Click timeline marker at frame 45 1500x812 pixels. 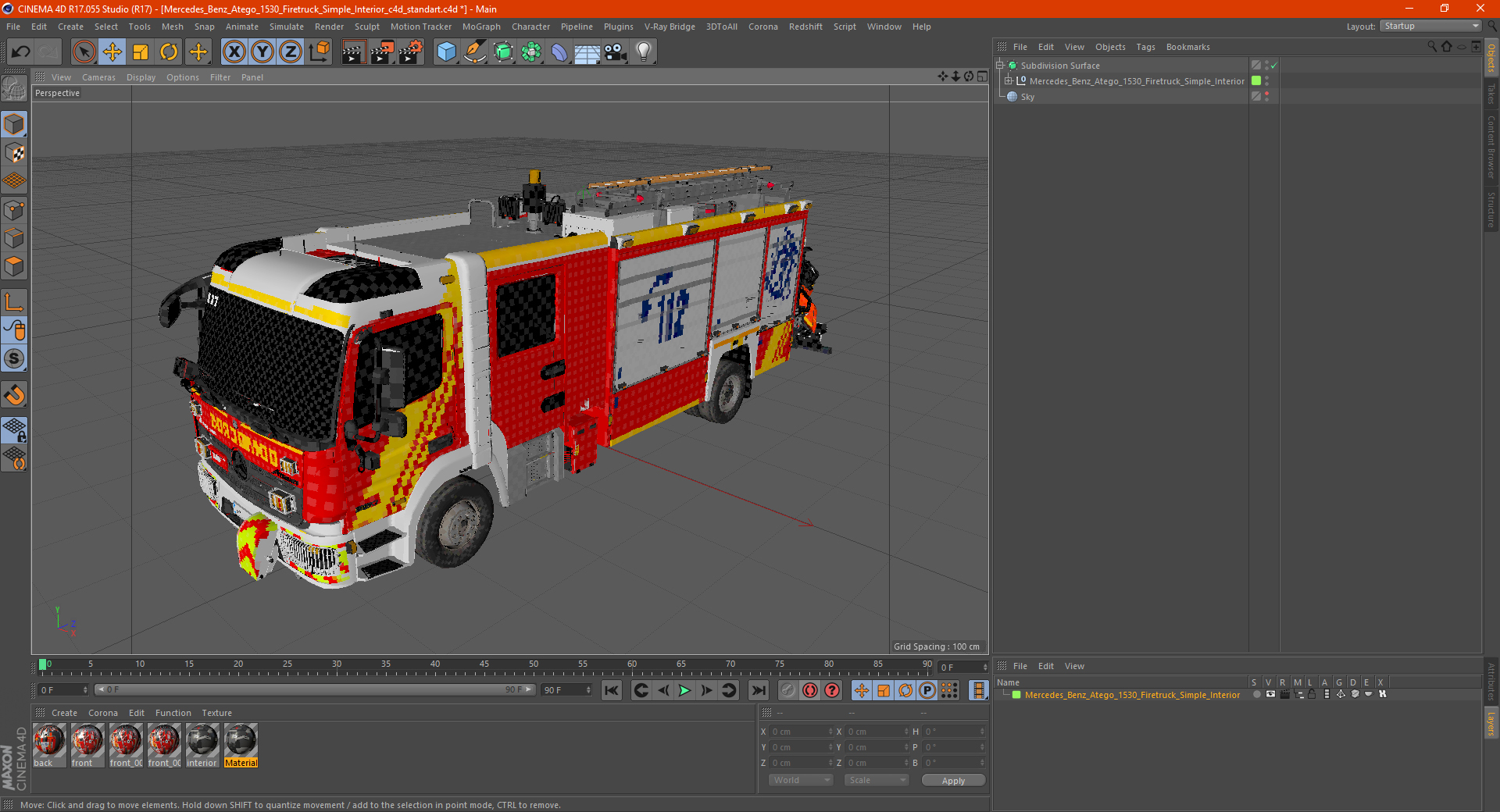coord(484,664)
